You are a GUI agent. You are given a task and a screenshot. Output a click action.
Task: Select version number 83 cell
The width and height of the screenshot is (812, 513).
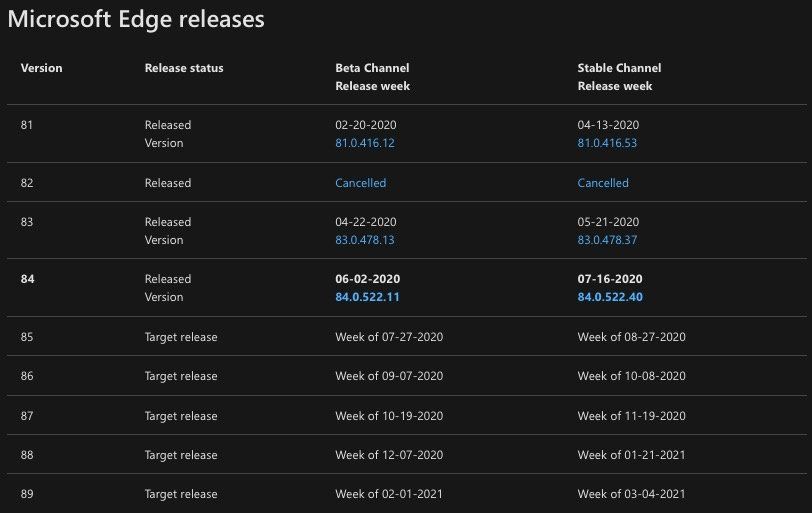click(27, 222)
